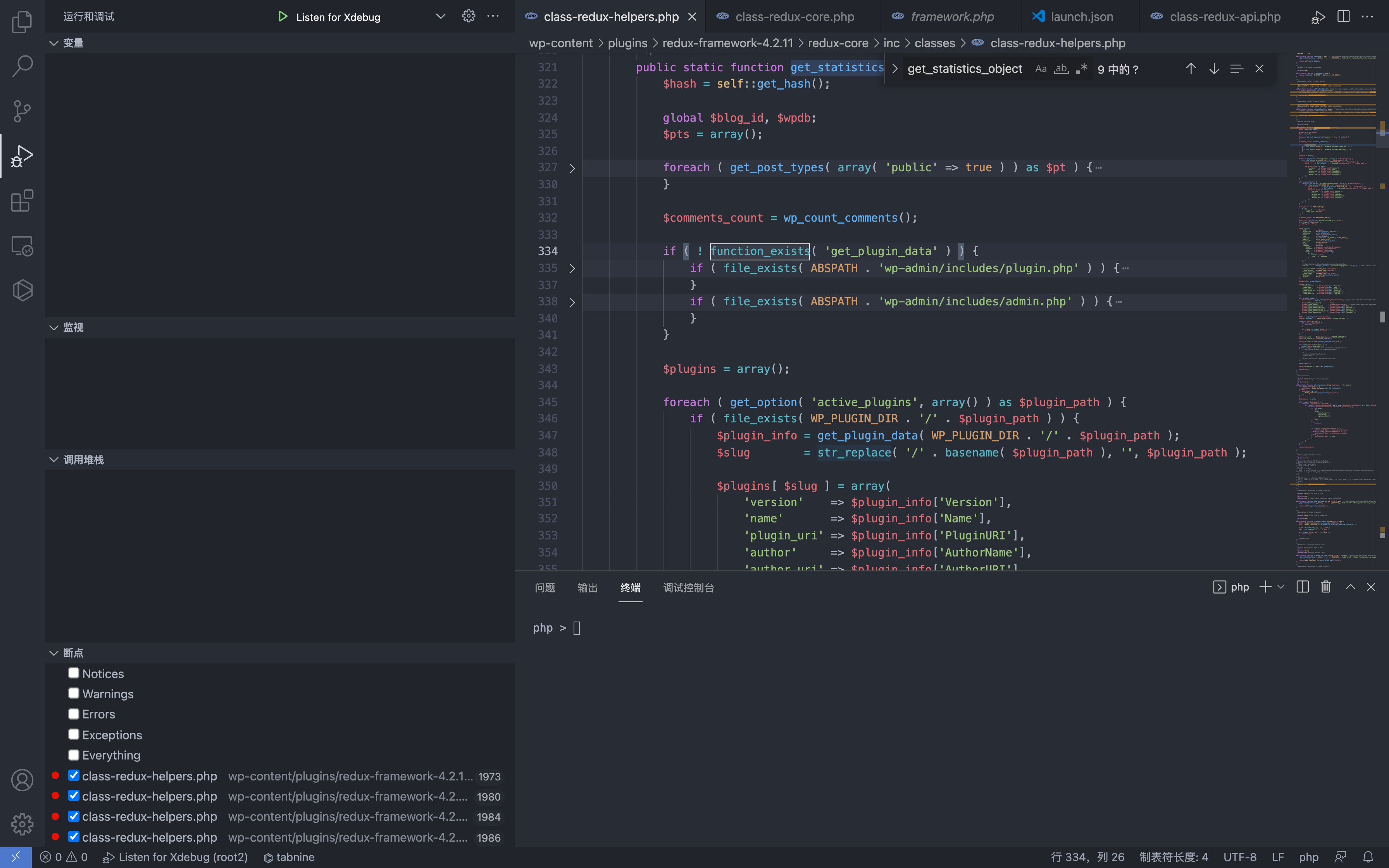The width and height of the screenshot is (1389, 868).
Task: Click the UTF-8 encoding in status bar
Action: coord(1239,856)
